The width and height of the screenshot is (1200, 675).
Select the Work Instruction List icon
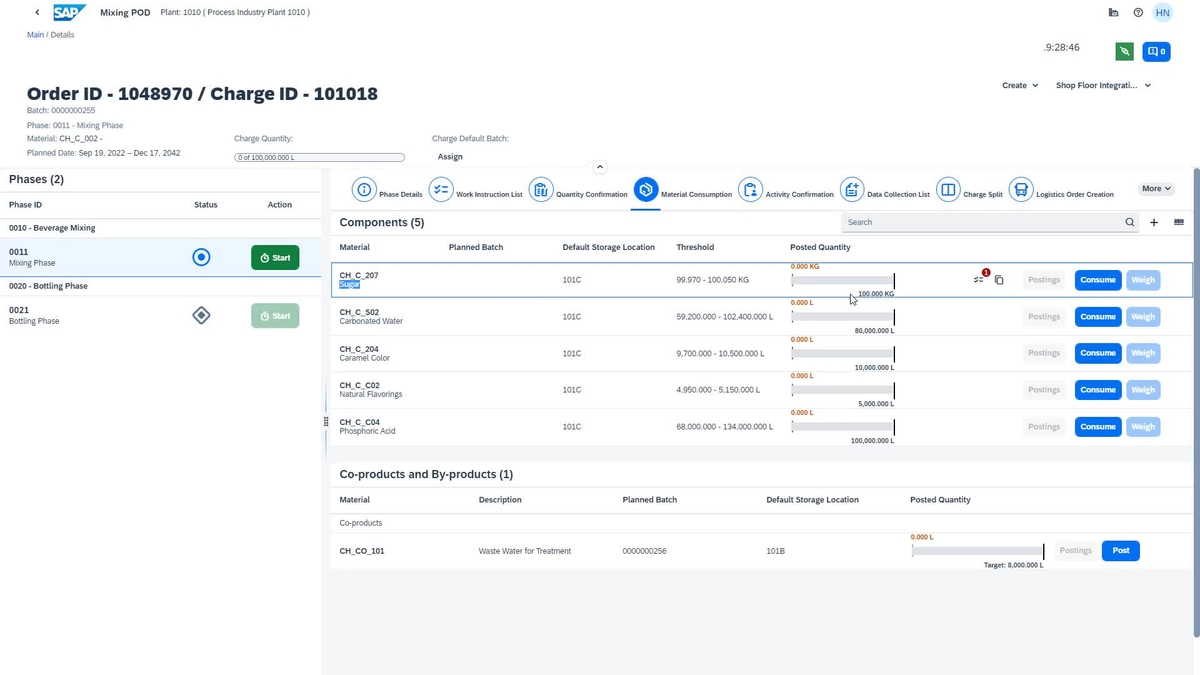click(441, 188)
